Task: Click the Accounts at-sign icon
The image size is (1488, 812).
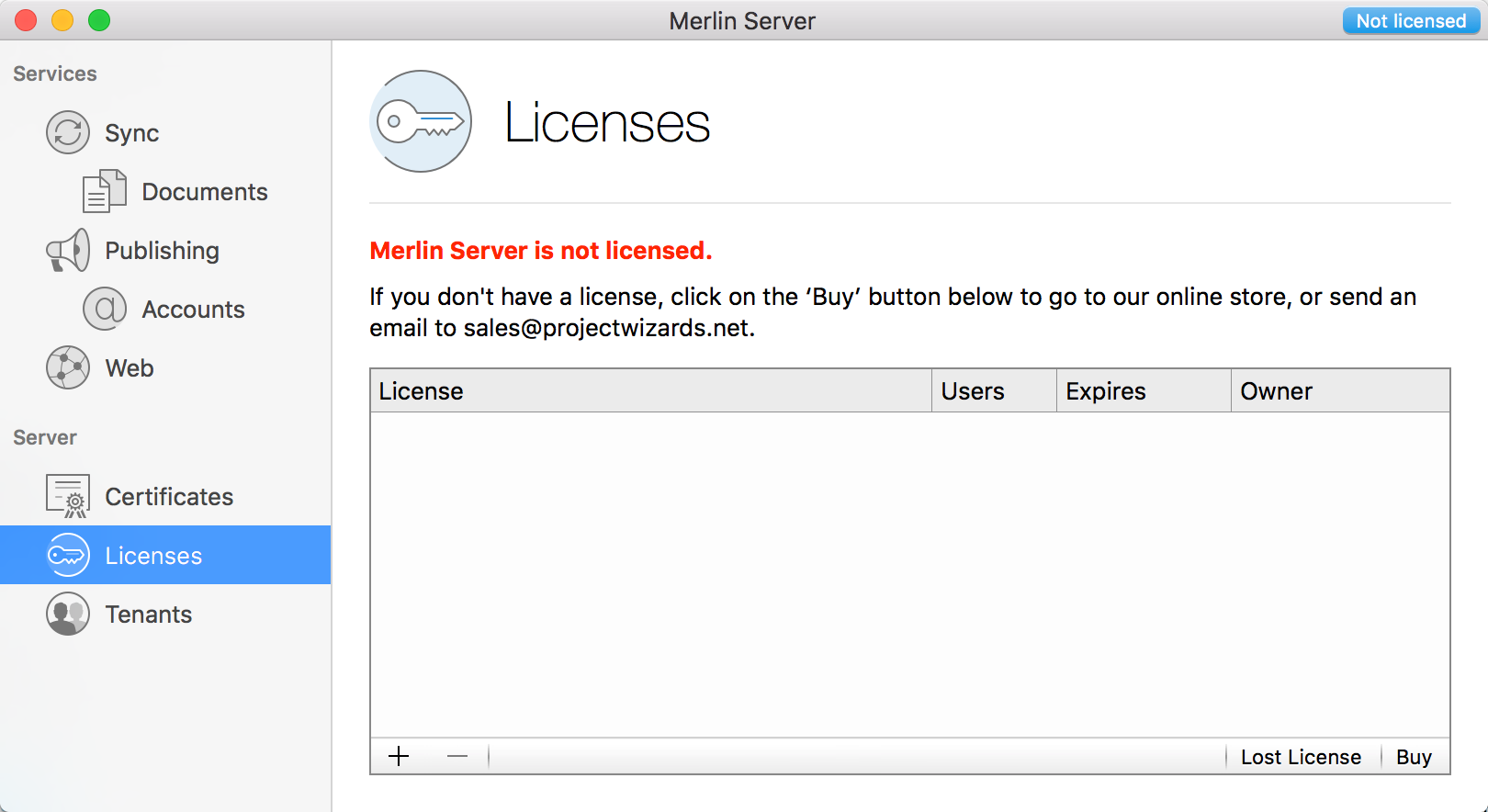Action: click(105, 309)
